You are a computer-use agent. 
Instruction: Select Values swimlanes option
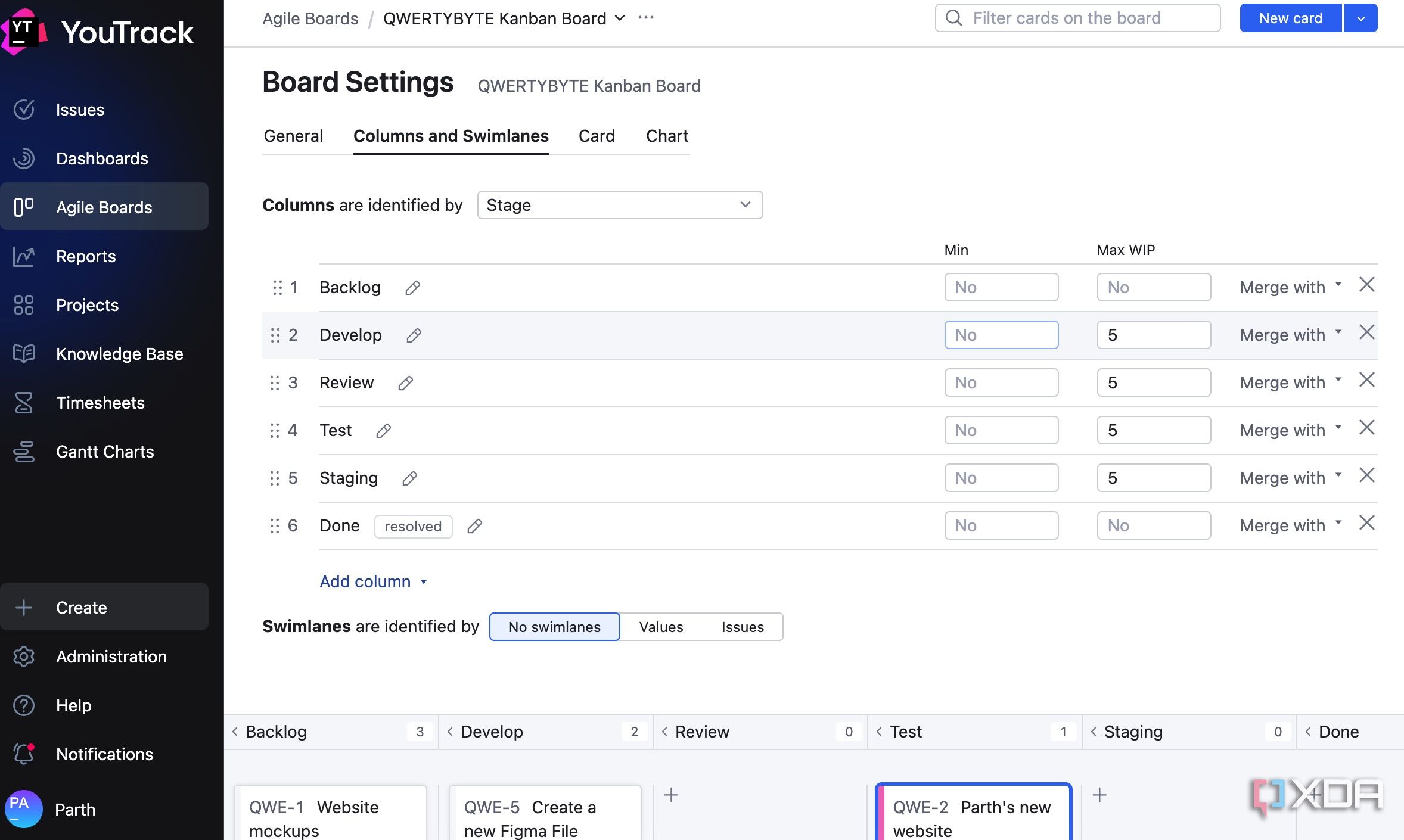pos(661,627)
